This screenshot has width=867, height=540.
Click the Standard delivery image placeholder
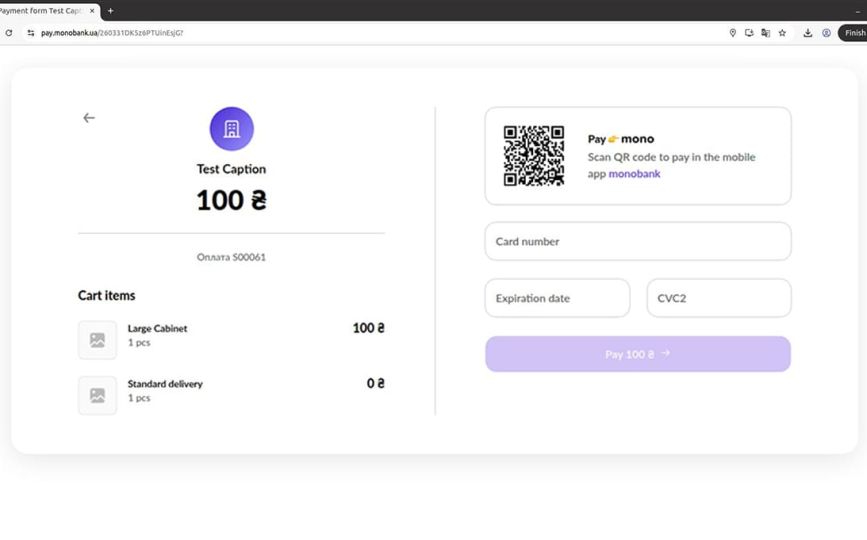(97, 395)
